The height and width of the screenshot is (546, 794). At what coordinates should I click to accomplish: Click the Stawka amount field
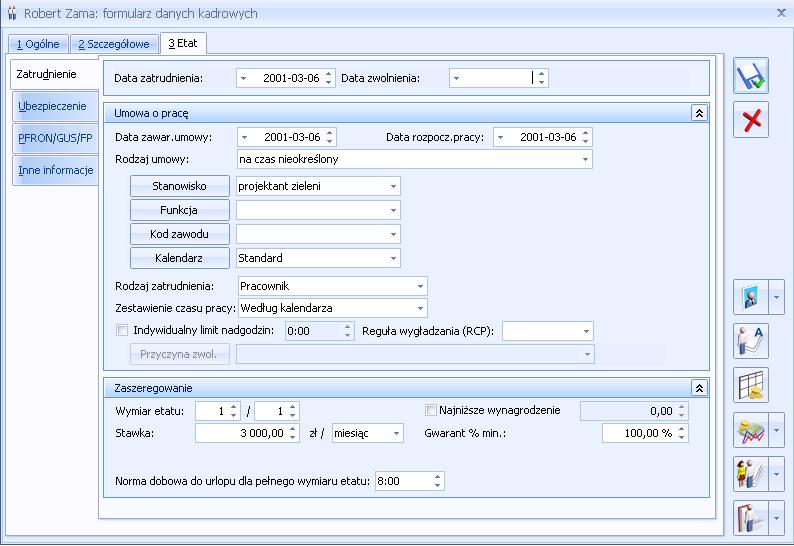click(247, 434)
